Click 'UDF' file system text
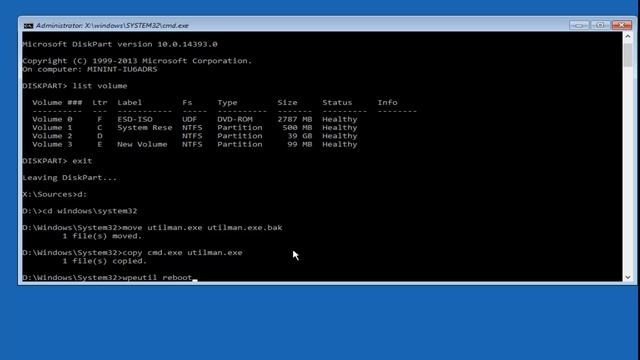The width and height of the screenshot is (640, 360). (189, 119)
